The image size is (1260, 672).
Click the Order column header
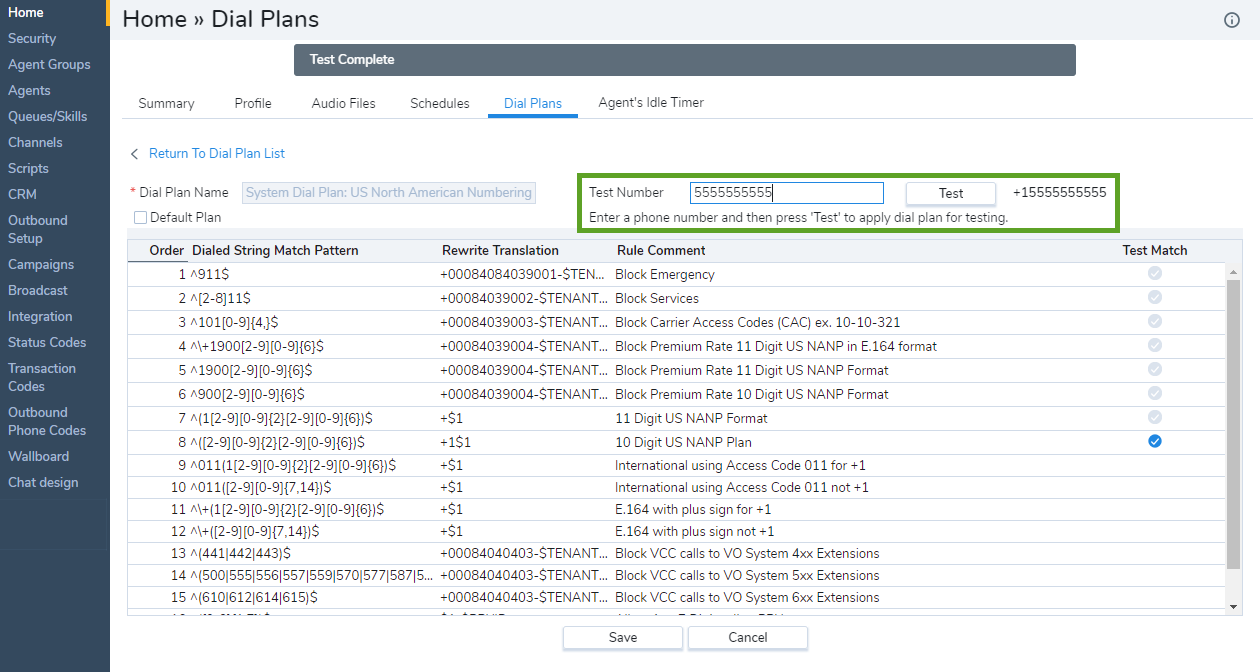point(167,250)
